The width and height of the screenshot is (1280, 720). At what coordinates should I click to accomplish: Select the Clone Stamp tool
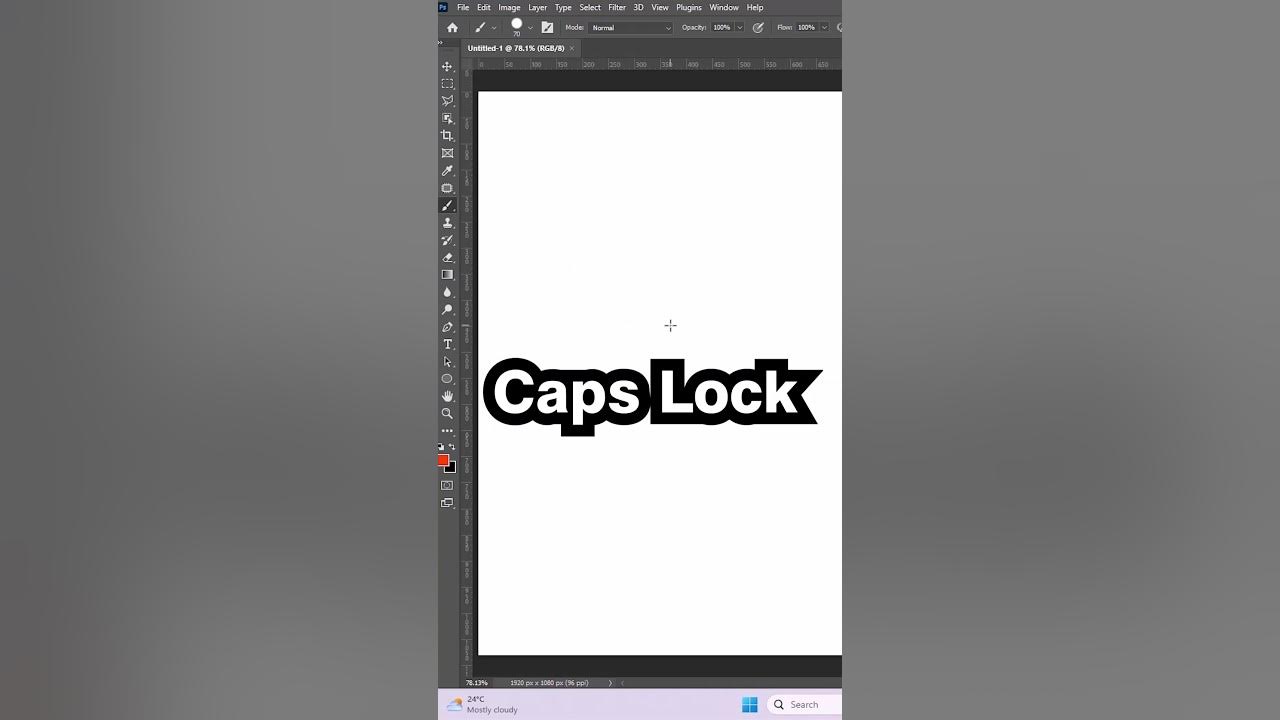coord(447,223)
